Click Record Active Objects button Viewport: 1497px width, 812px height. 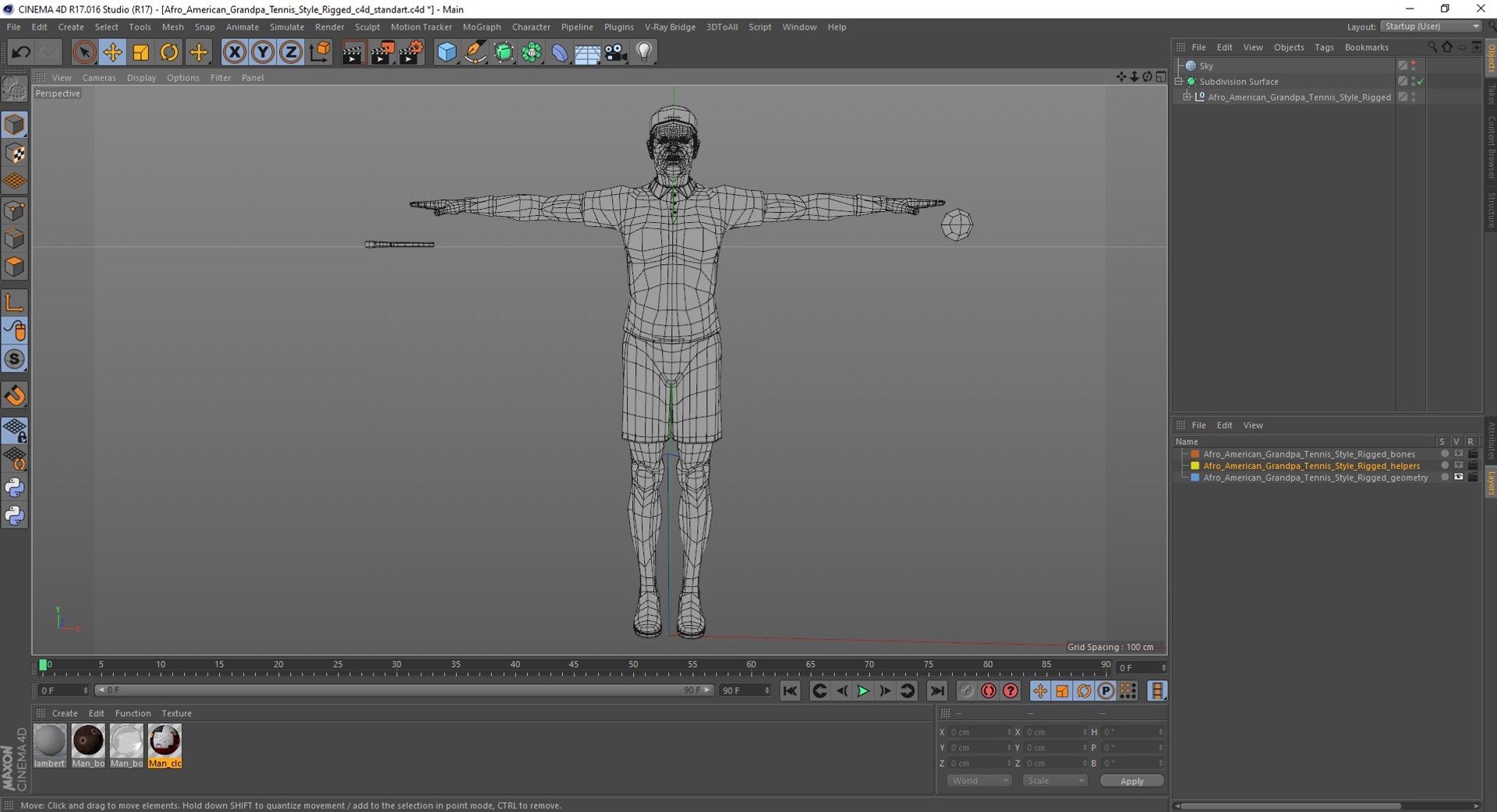(966, 691)
